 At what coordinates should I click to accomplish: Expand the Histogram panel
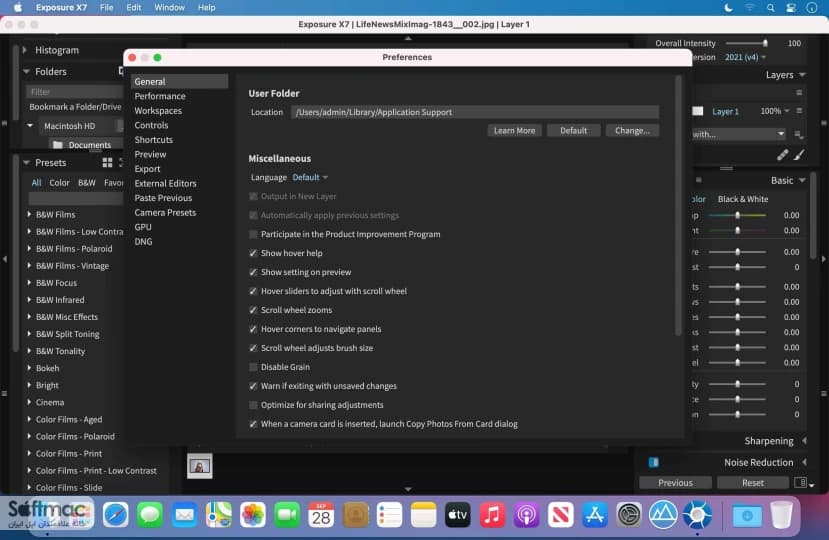tap(25, 50)
